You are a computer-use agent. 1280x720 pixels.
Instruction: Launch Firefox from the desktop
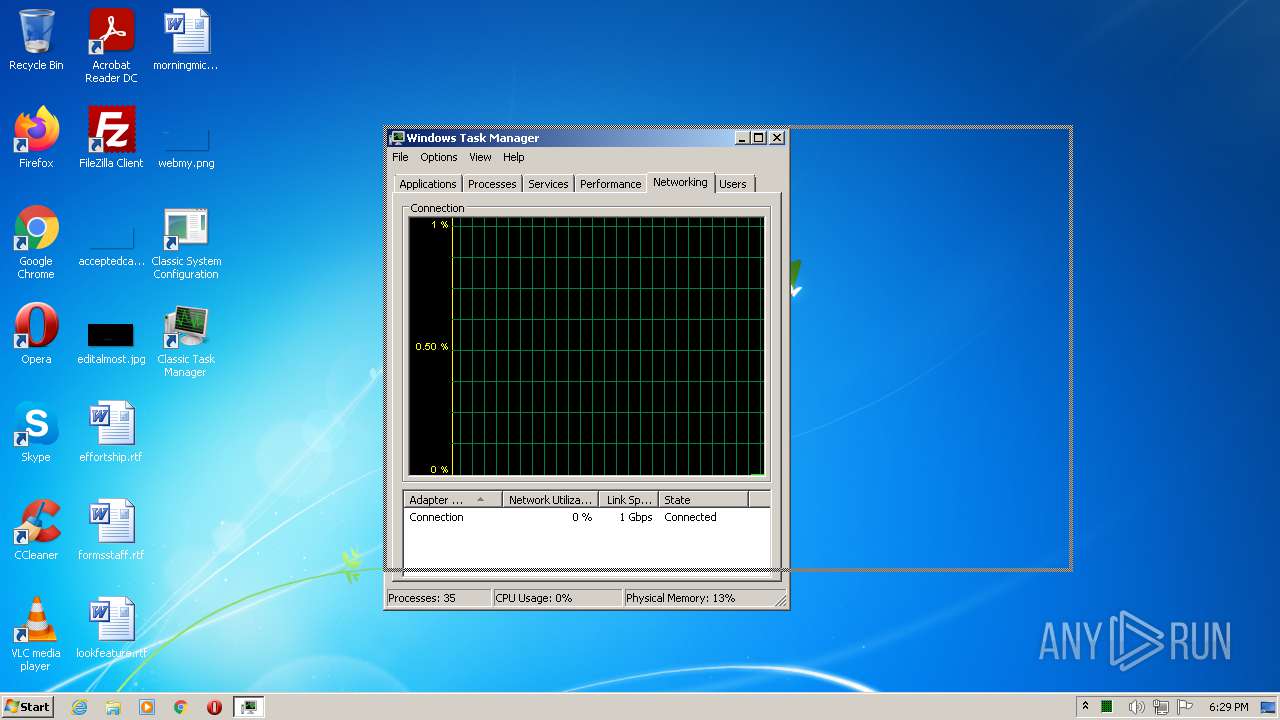click(x=36, y=138)
